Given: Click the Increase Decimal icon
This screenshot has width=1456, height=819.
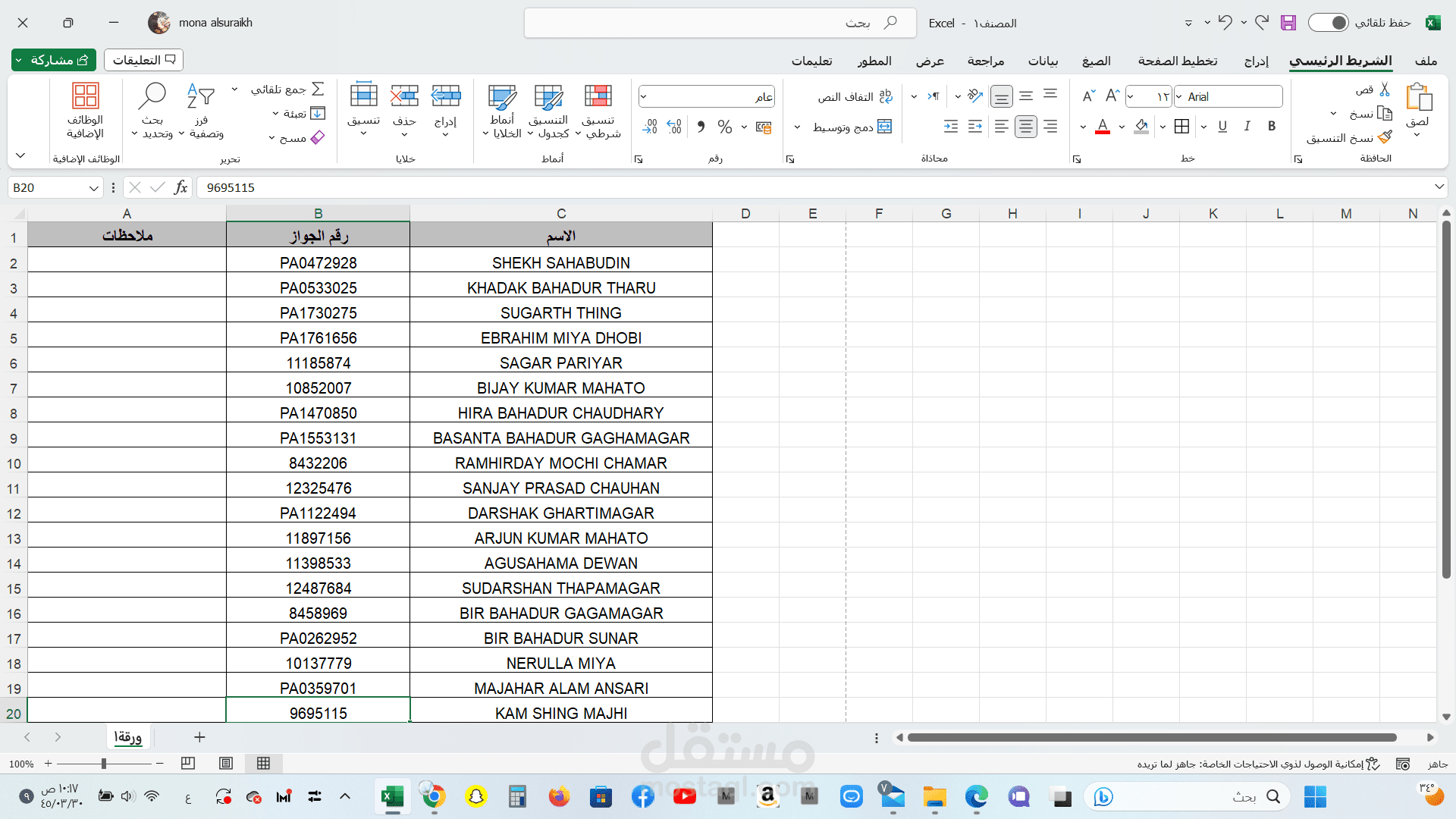Looking at the screenshot, I should point(675,127).
